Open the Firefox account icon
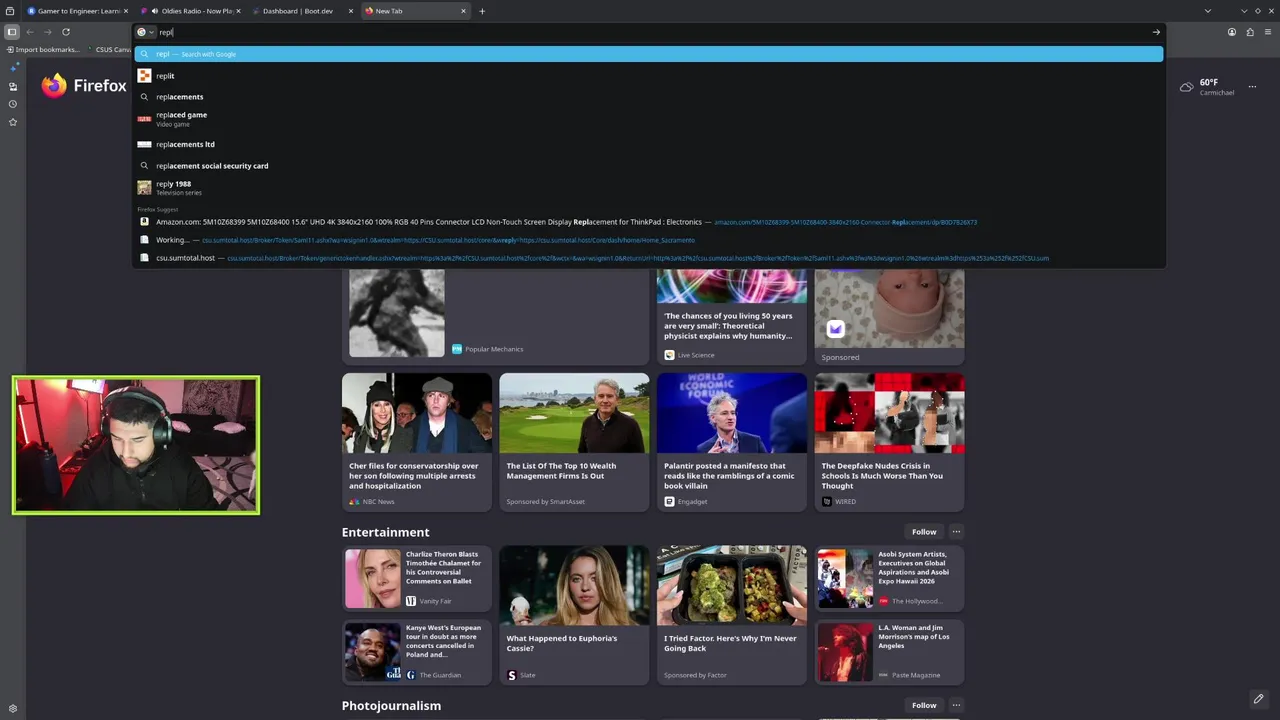Screen dimensions: 1280x720 click(x=1232, y=32)
